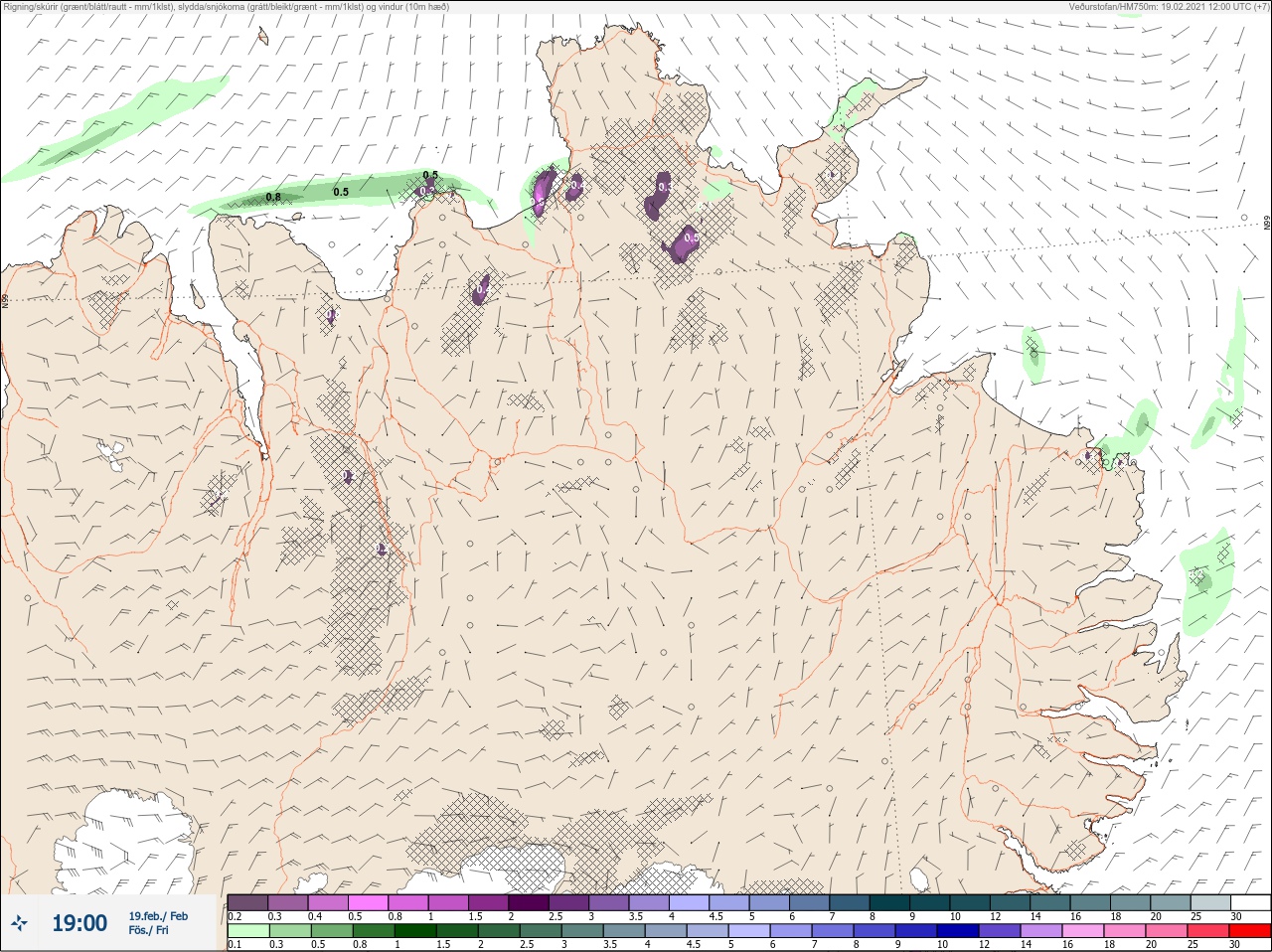Select the light green 0.1 legend swatch

[x=247, y=931]
